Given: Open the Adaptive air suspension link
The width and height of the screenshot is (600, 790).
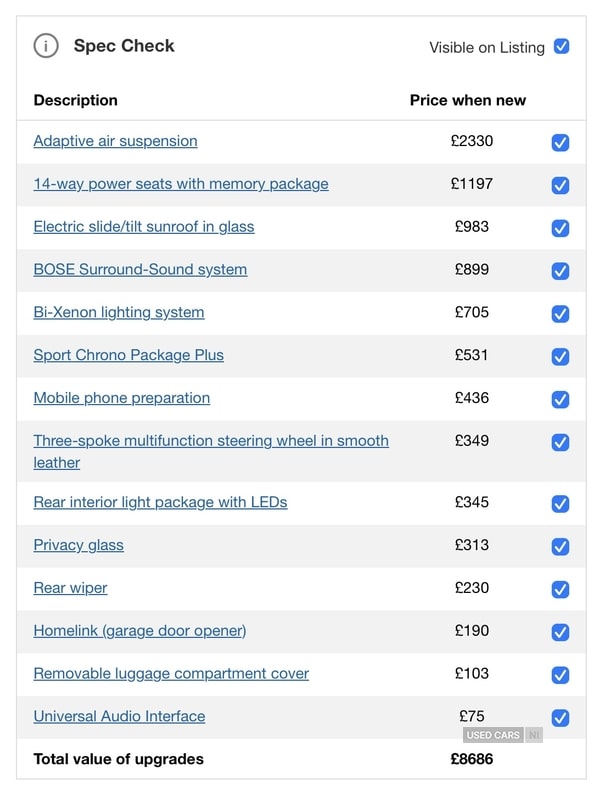Looking at the screenshot, I should point(115,141).
